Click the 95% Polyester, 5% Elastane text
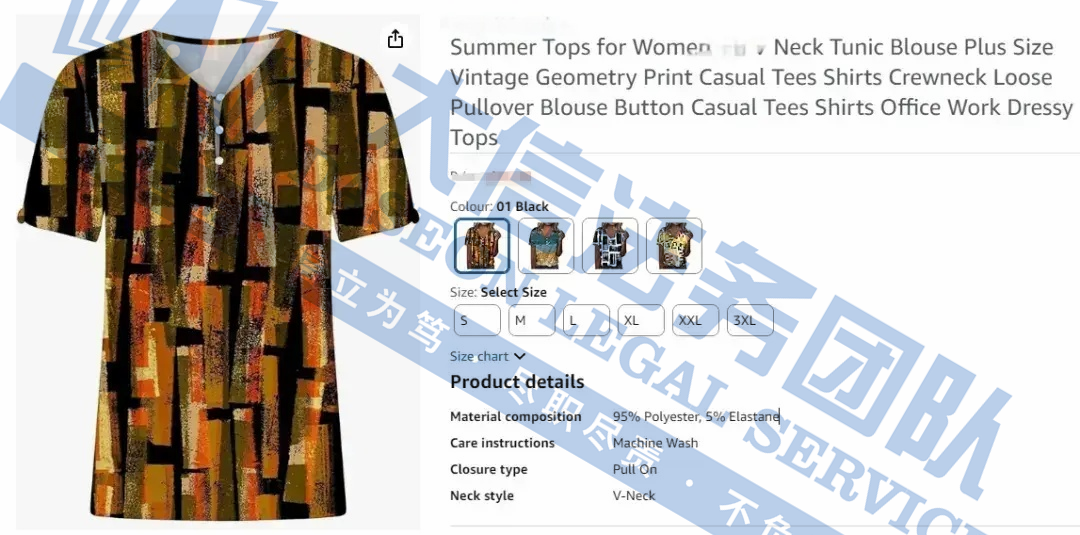 pos(696,417)
